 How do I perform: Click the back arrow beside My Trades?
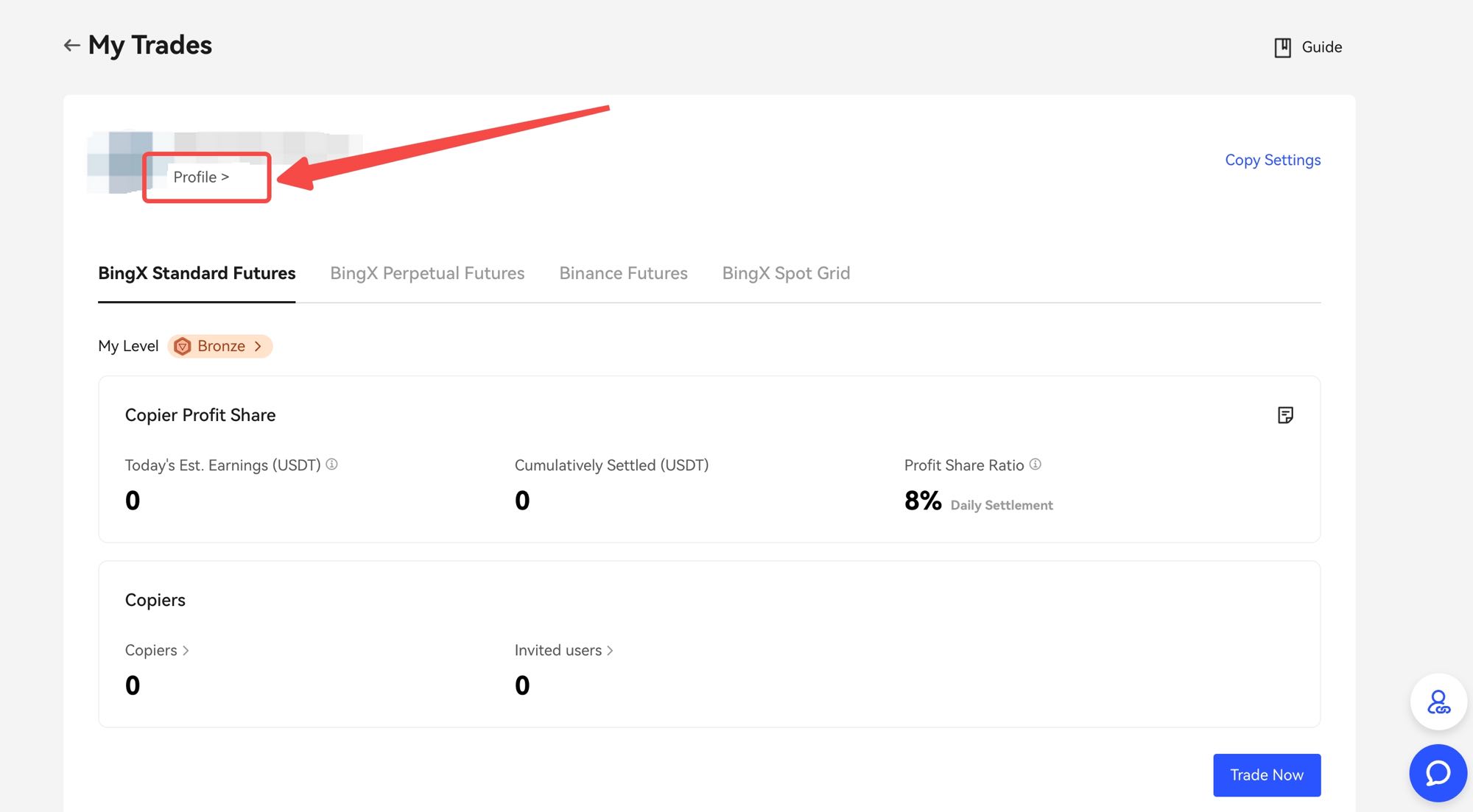(71, 46)
